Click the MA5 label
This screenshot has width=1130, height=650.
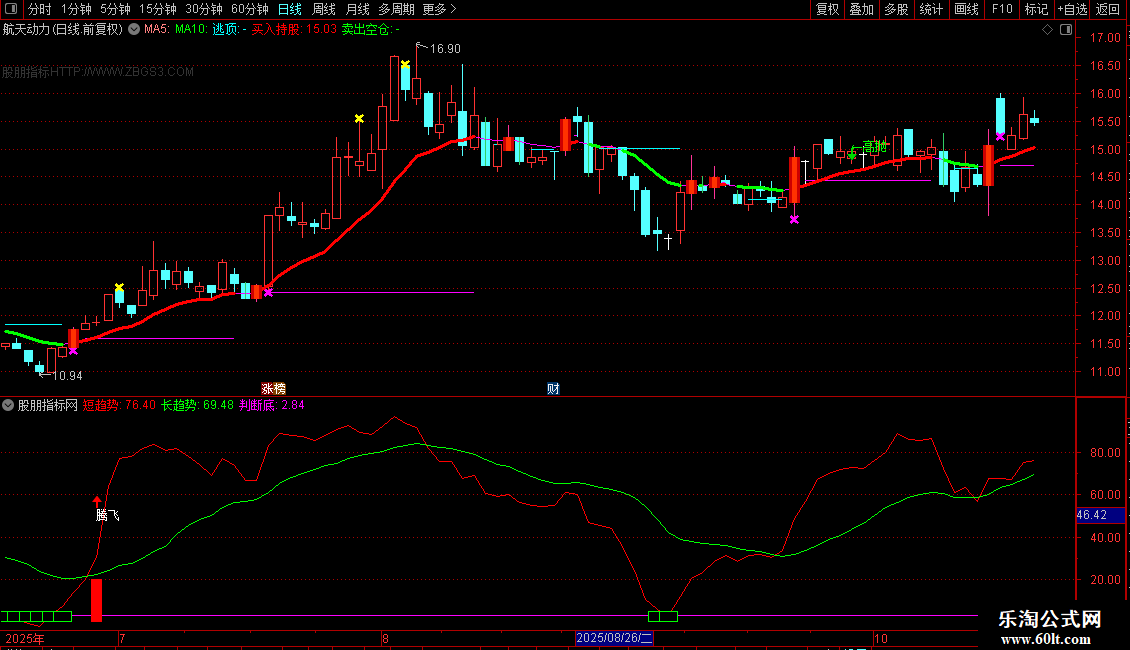(x=156, y=30)
